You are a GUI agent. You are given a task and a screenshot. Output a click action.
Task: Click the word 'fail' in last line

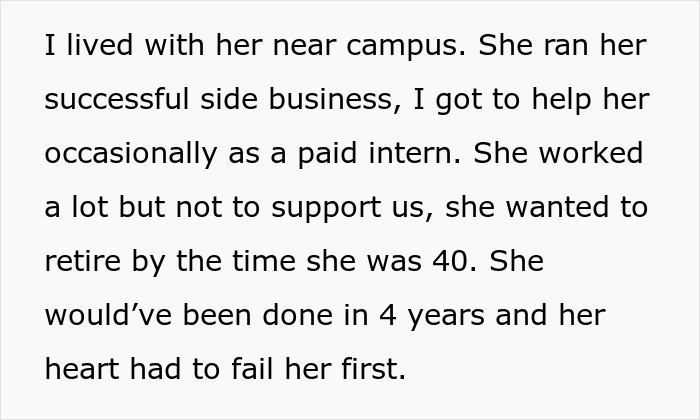pyautogui.click(x=252, y=369)
